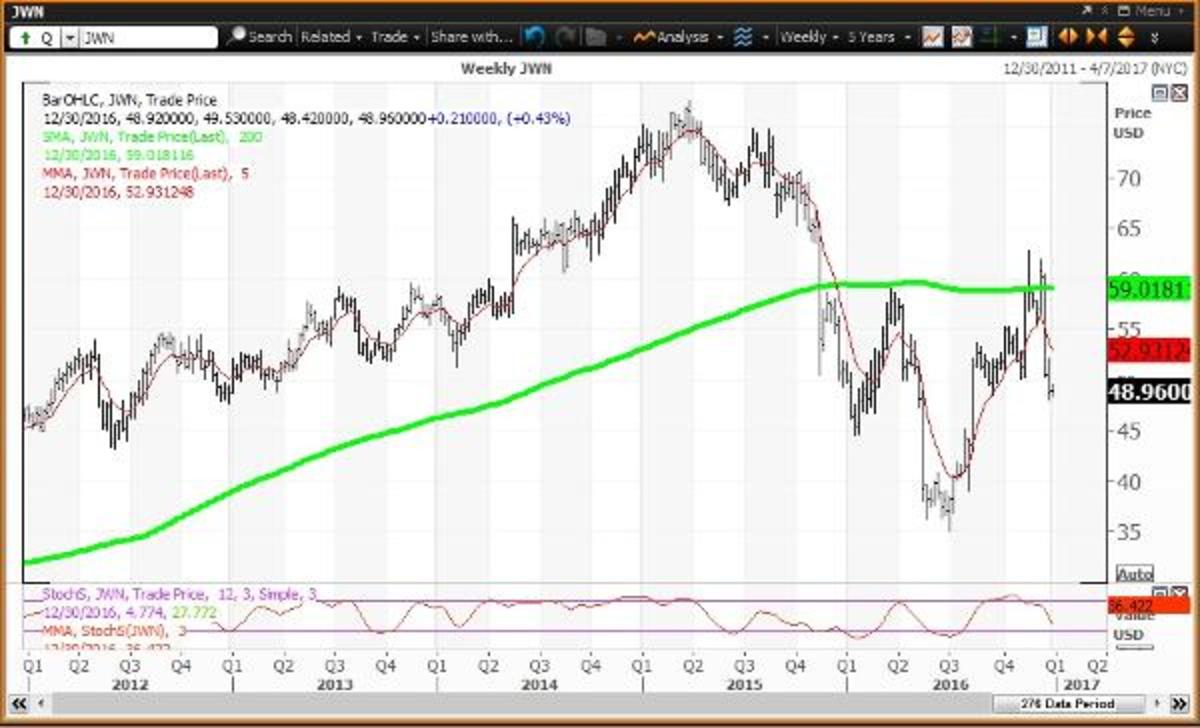
Task: Click the line chart style icon
Action: pos(932,37)
